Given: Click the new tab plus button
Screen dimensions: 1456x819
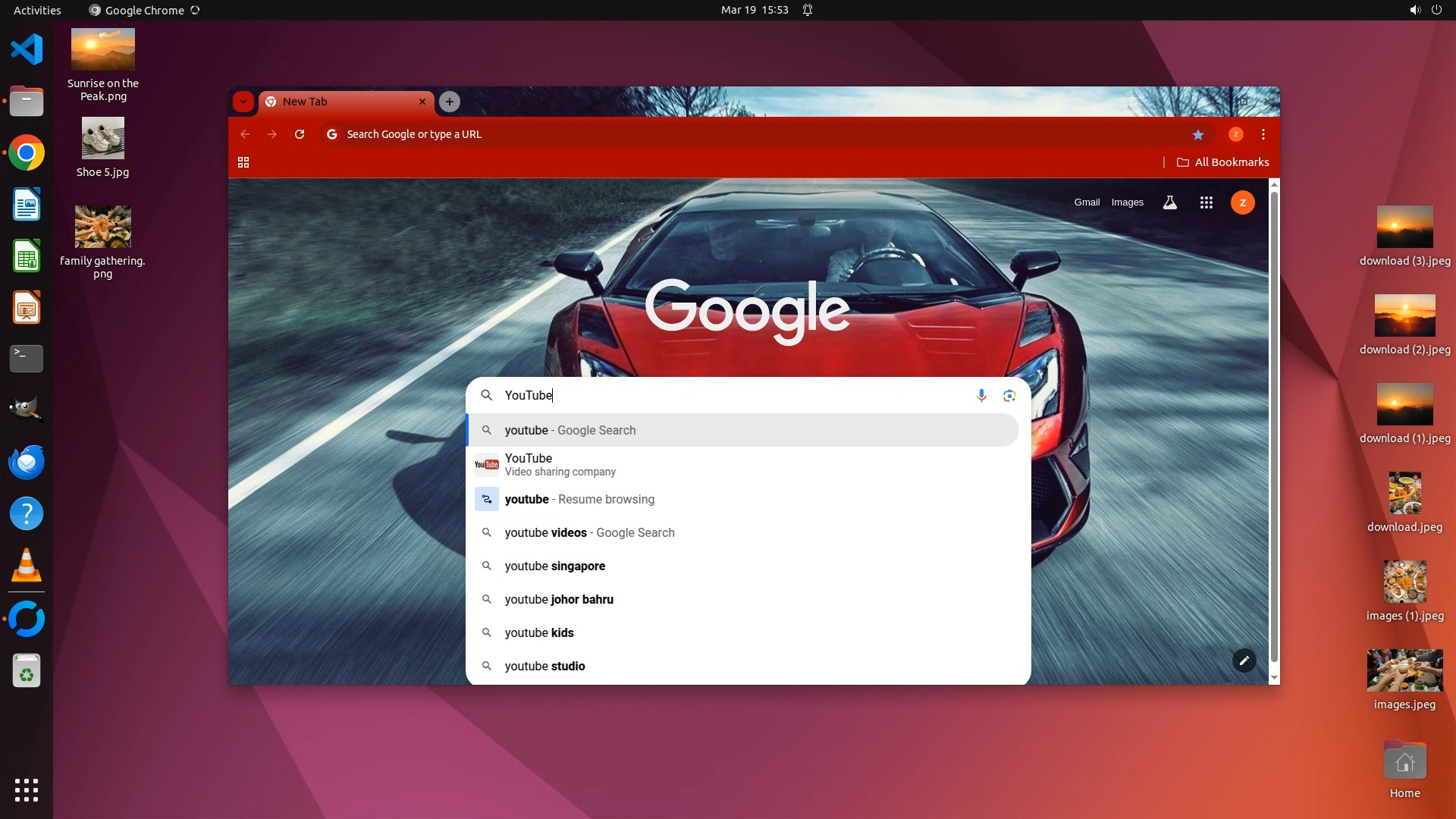Looking at the screenshot, I should coord(450,102).
